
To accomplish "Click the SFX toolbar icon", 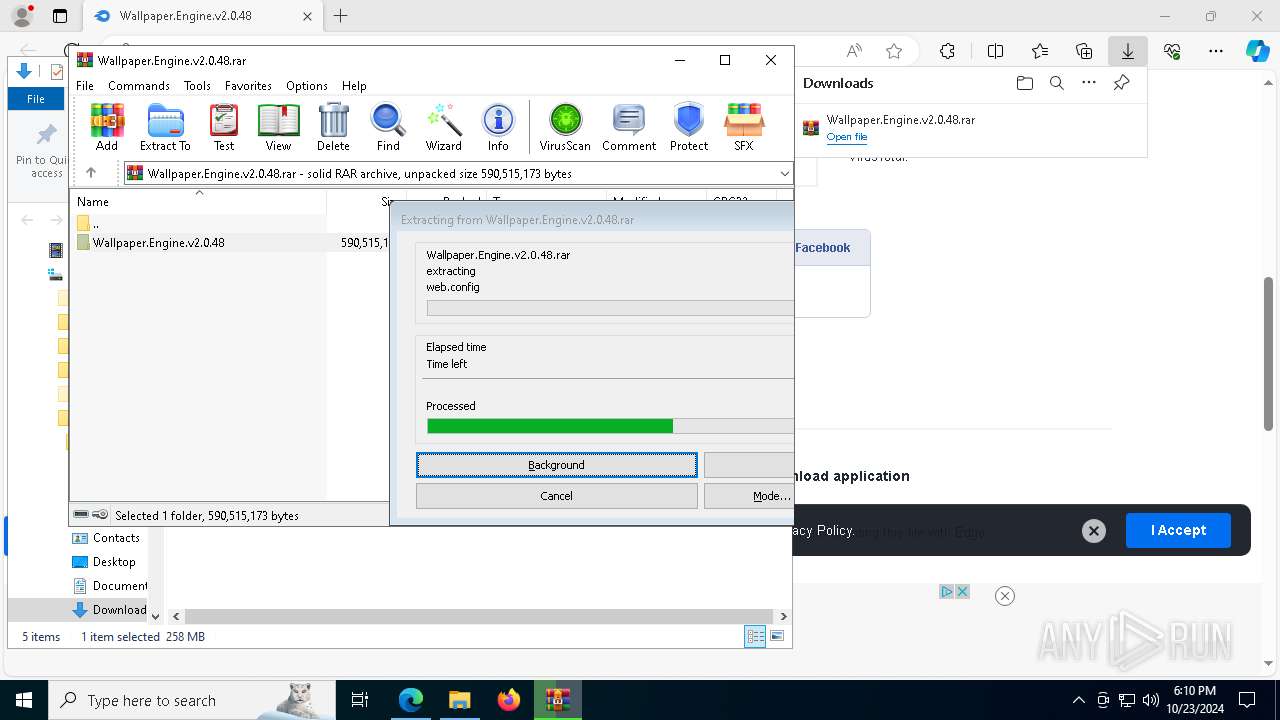I will (x=743, y=127).
